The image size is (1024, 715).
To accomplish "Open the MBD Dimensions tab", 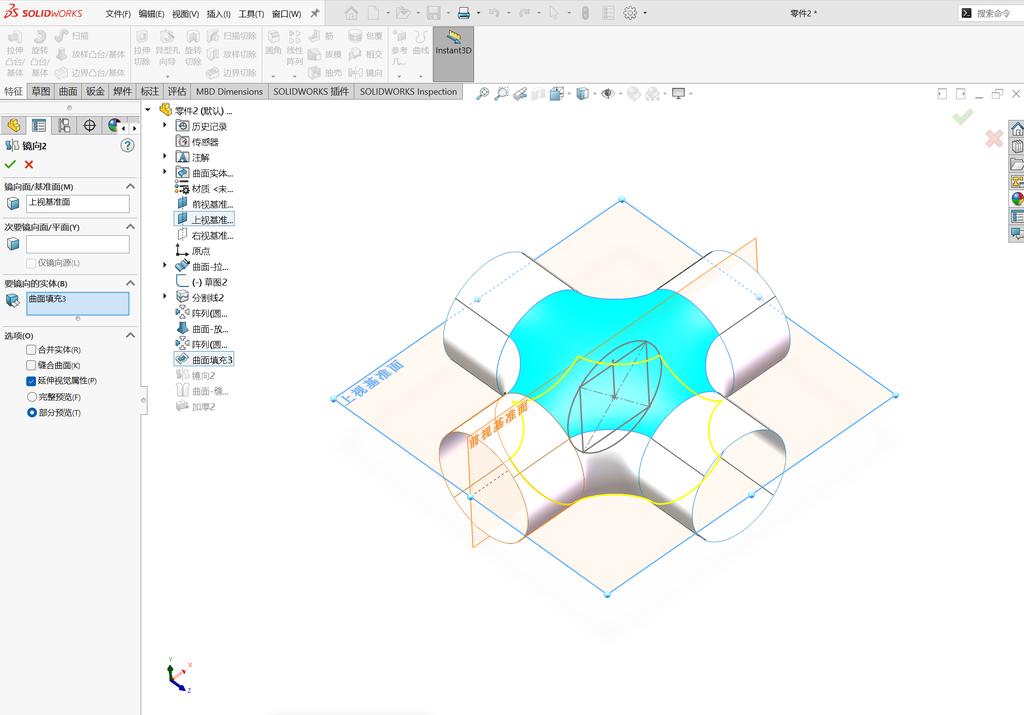I will click(x=229, y=91).
